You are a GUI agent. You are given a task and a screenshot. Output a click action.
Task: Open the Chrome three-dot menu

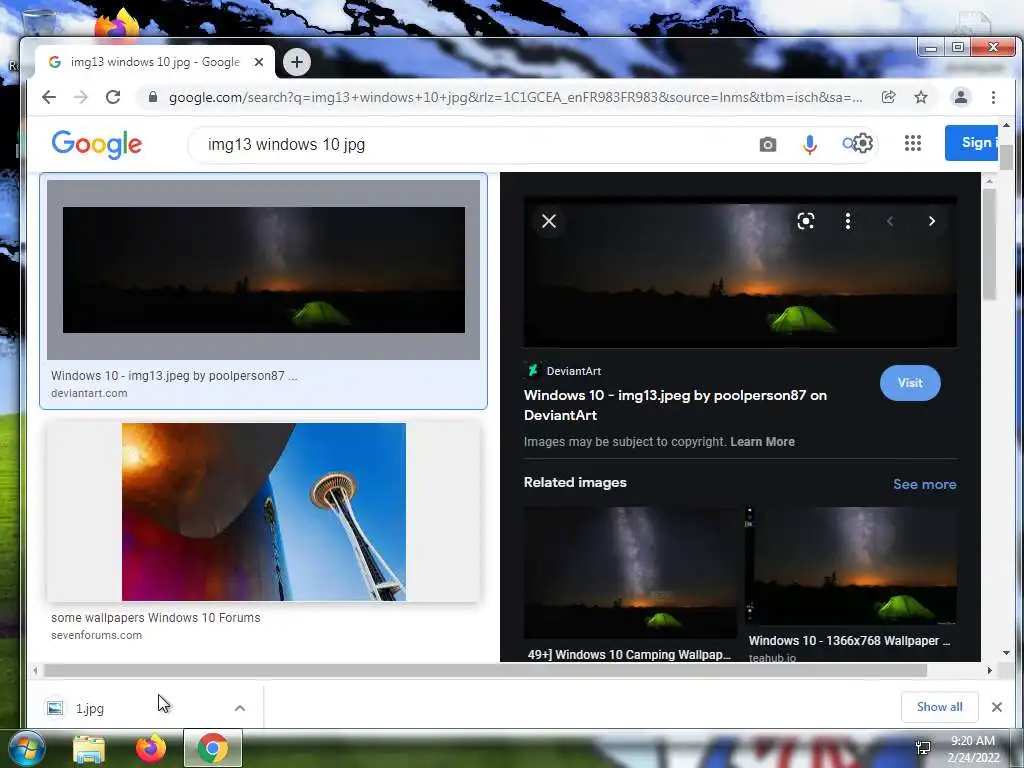coord(993,97)
